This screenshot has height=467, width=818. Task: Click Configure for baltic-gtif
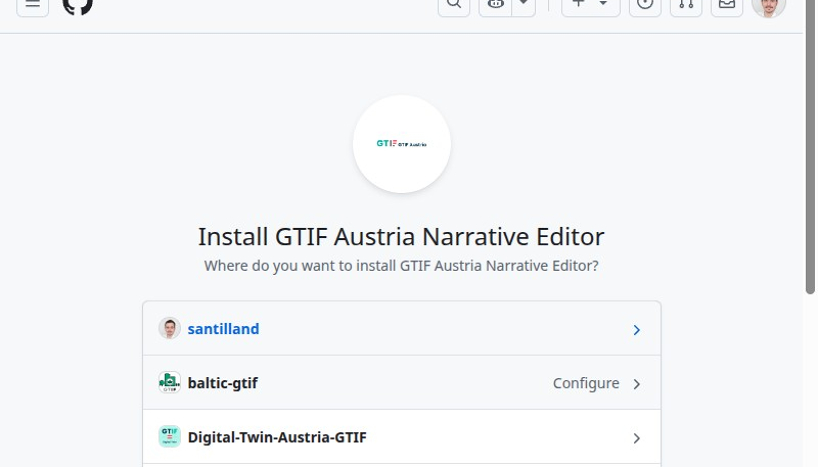click(x=586, y=383)
